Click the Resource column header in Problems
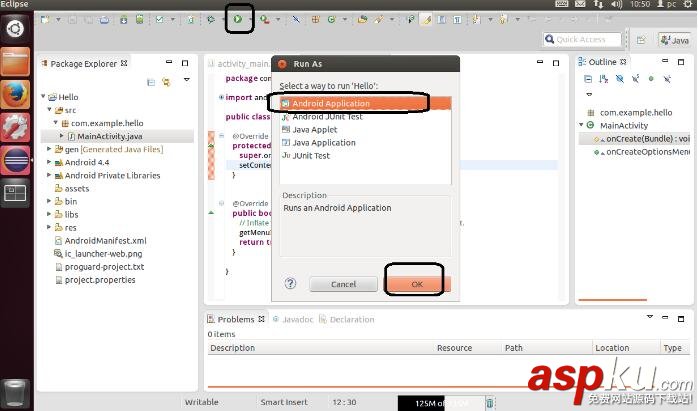This screenshot has height=411, width=698. 454,348
